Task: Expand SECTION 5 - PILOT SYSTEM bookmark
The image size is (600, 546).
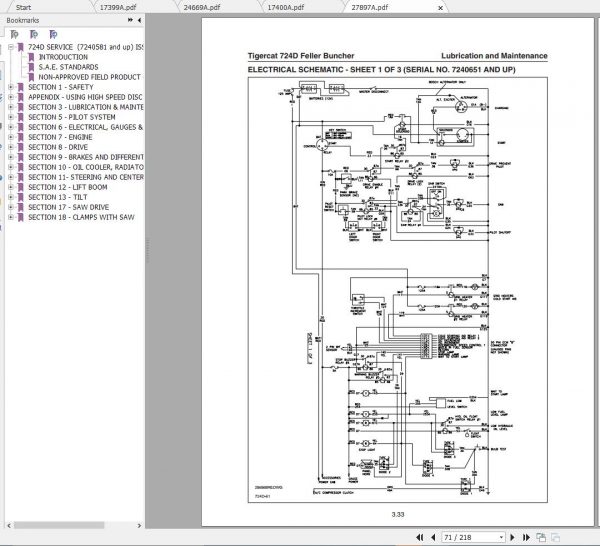Action: pyautogui.click(x=11, y=117)
